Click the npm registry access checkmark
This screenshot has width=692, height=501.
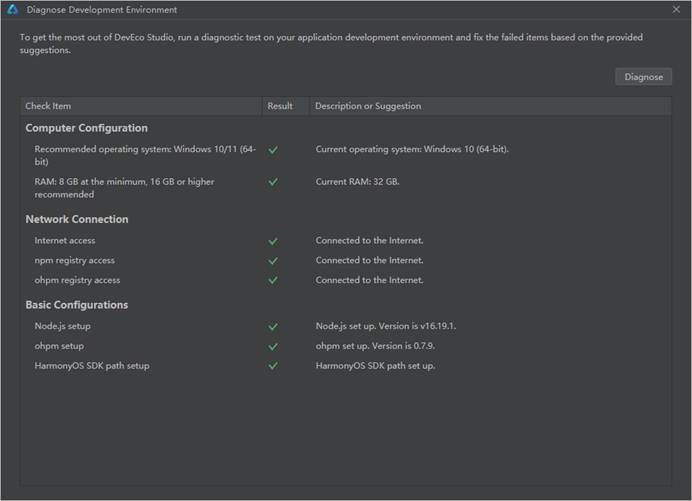click(273, 261)
